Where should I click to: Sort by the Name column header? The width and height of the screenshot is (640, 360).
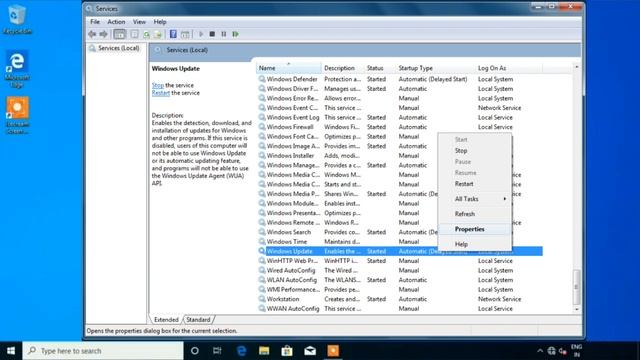(x=289, y=68)
